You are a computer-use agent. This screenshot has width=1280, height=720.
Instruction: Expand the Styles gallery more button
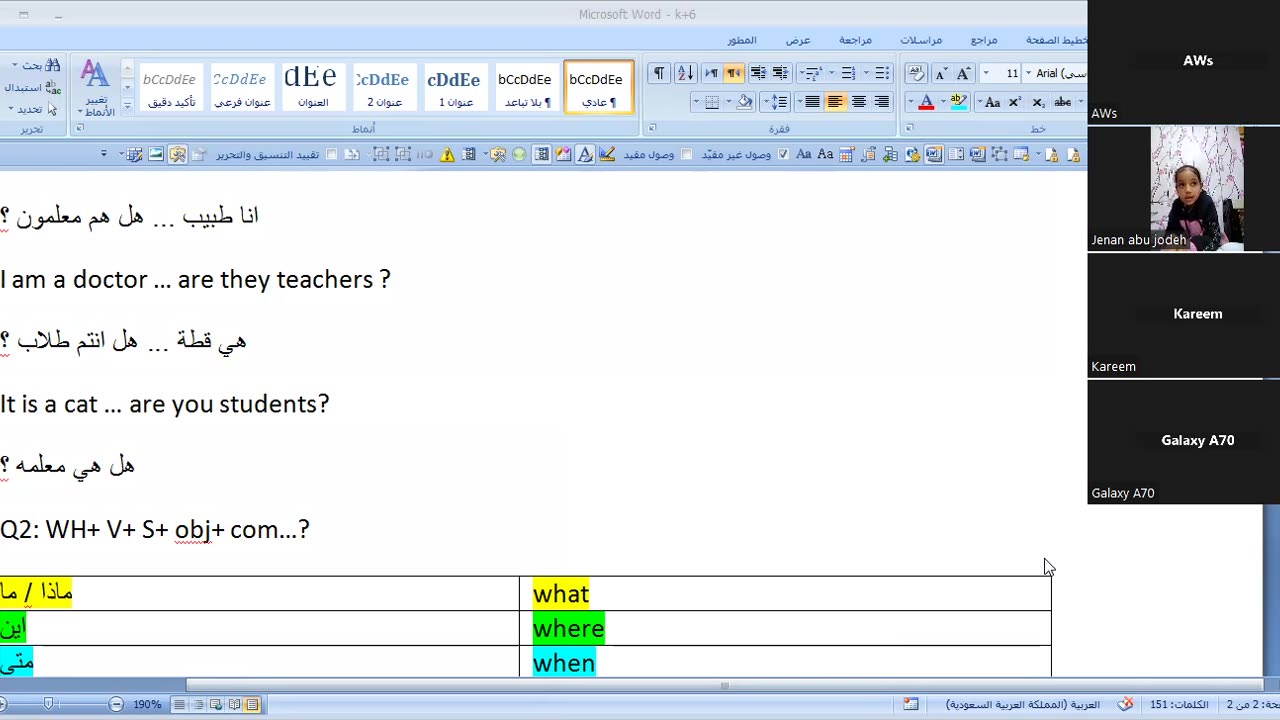(127, 106)
